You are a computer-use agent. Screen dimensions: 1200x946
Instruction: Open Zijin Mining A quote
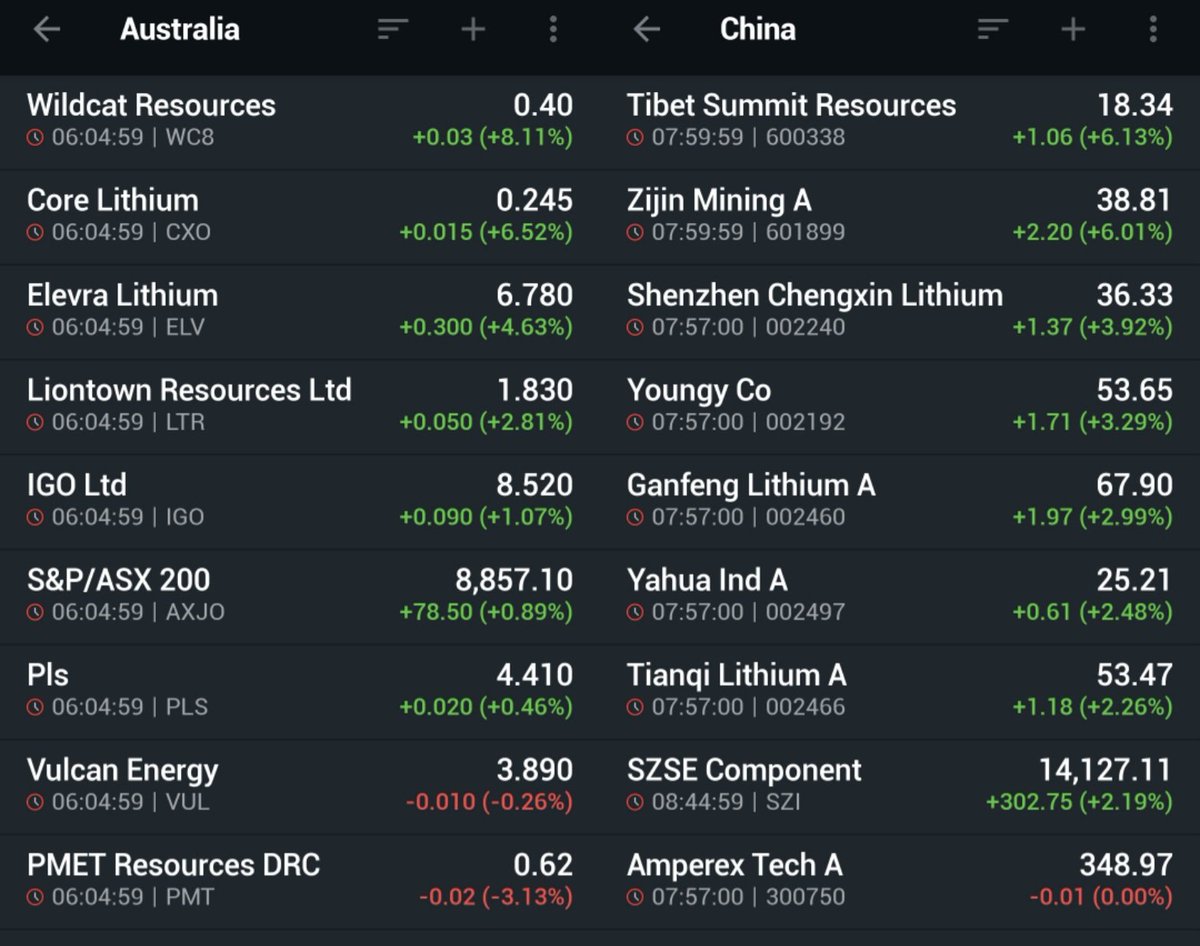tap(900, 217)
